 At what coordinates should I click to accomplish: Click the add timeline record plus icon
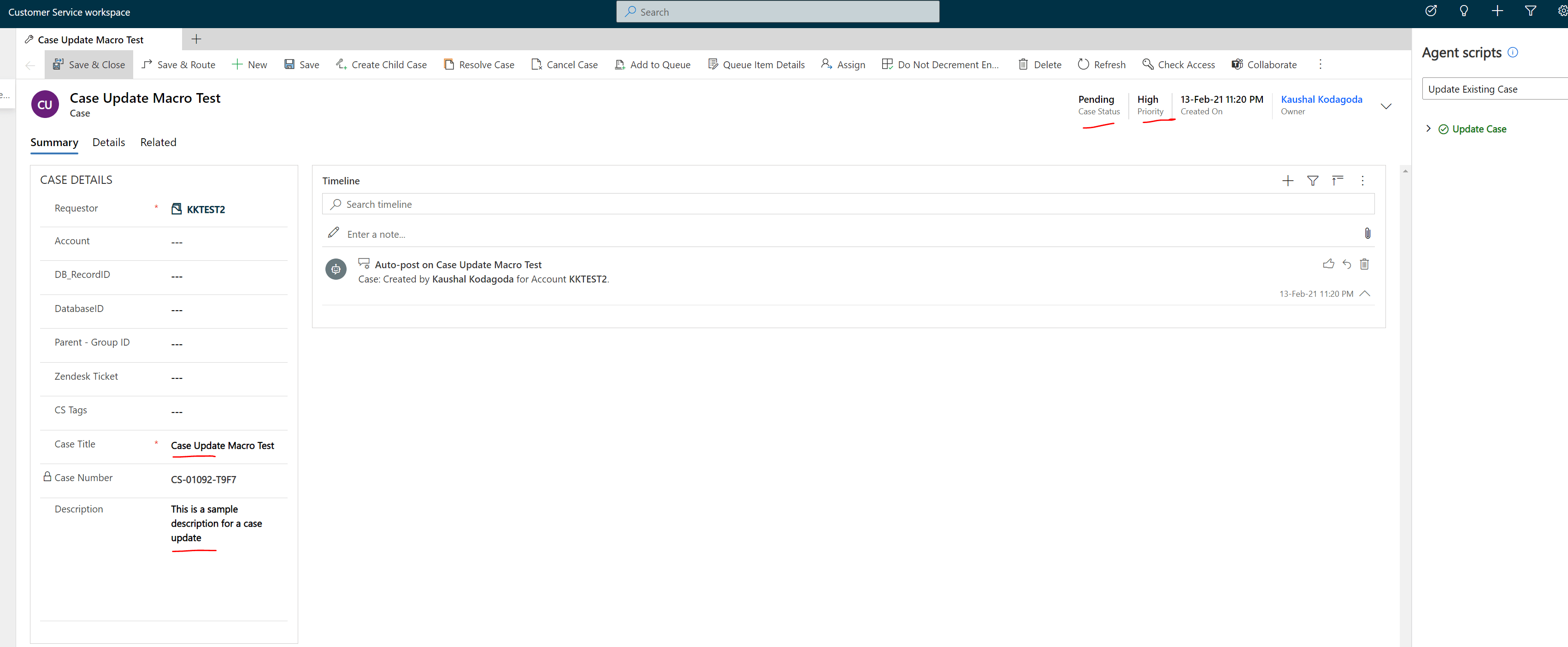coord(1287,181)
